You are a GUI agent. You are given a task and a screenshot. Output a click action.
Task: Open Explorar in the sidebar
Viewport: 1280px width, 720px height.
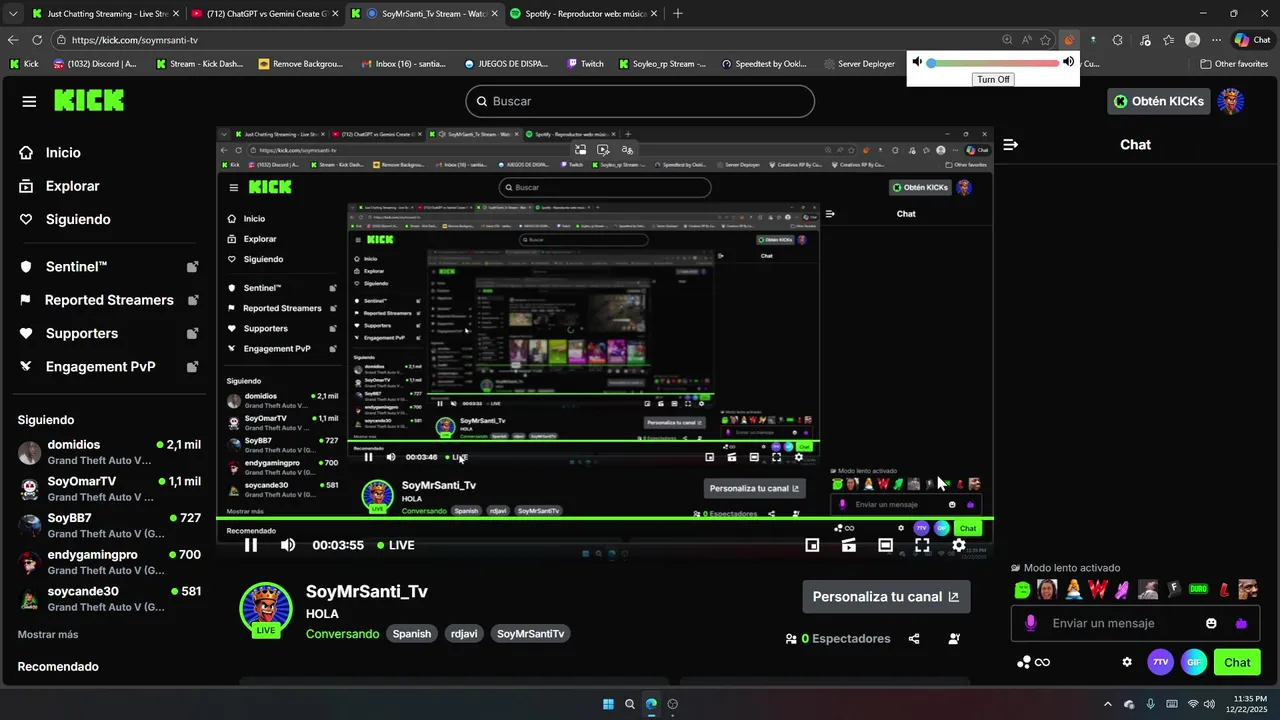(72, 186)
